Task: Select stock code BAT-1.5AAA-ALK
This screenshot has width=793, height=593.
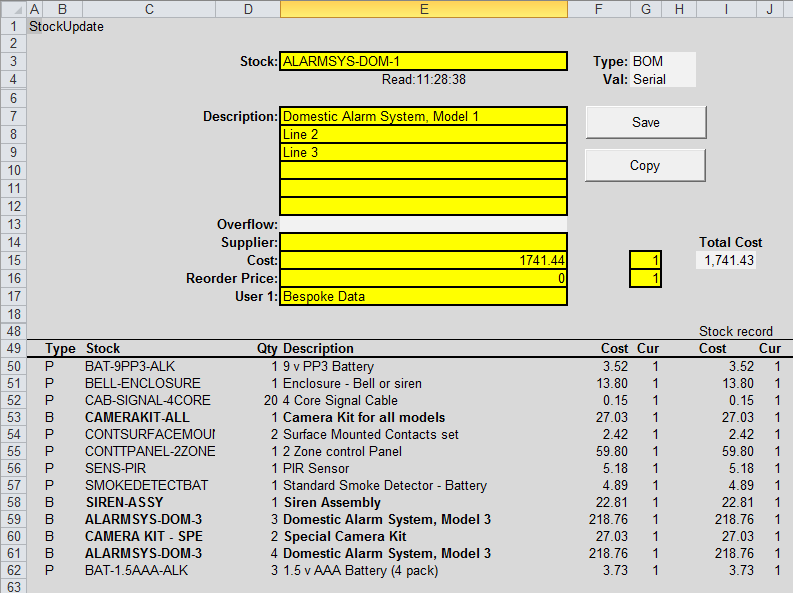Action: (137, 570)
